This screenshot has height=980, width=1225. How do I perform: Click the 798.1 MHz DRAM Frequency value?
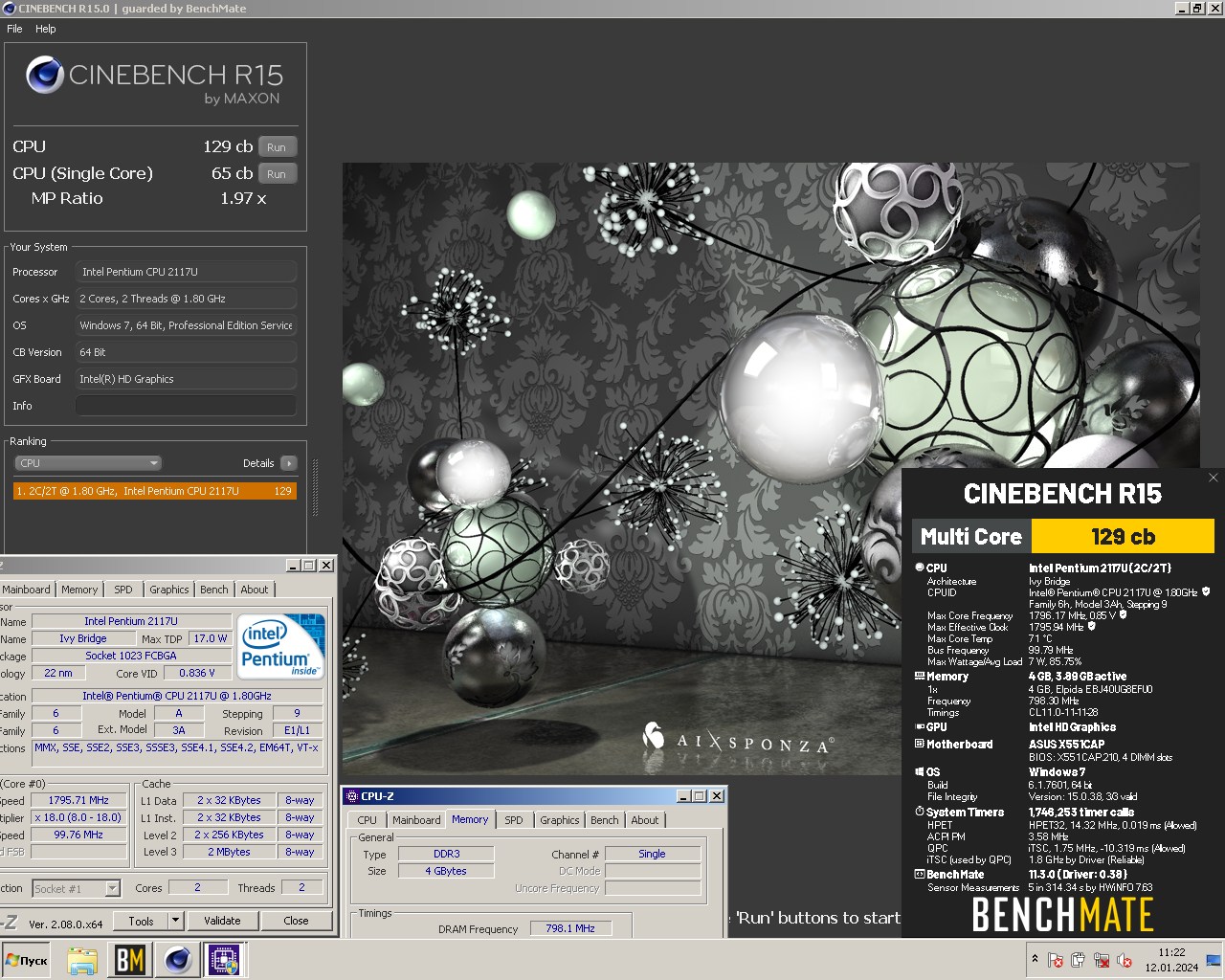(x=570, y=928)
